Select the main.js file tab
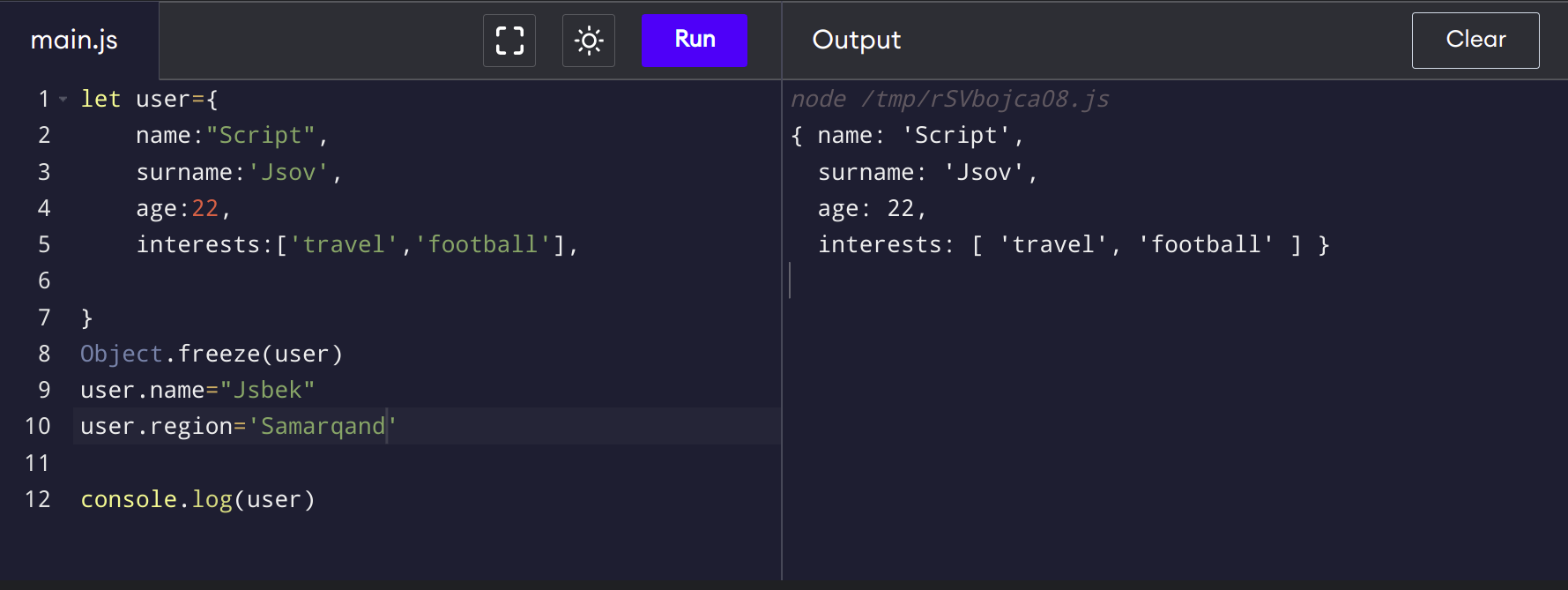 pos(74,41)
